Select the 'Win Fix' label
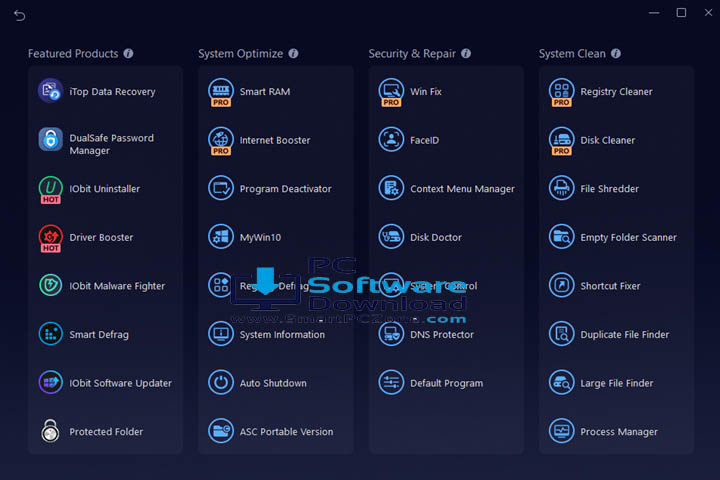 point(426,91)
